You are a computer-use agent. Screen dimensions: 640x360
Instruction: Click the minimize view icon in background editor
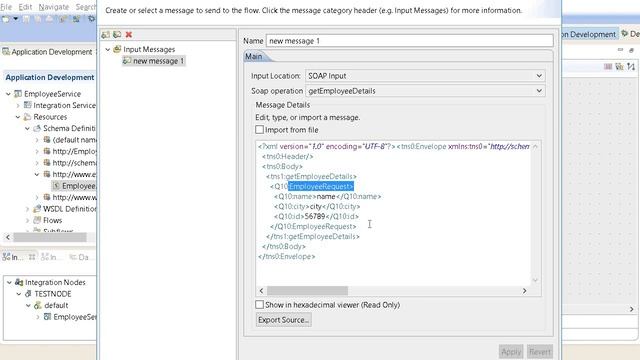[x=620, y=50]
